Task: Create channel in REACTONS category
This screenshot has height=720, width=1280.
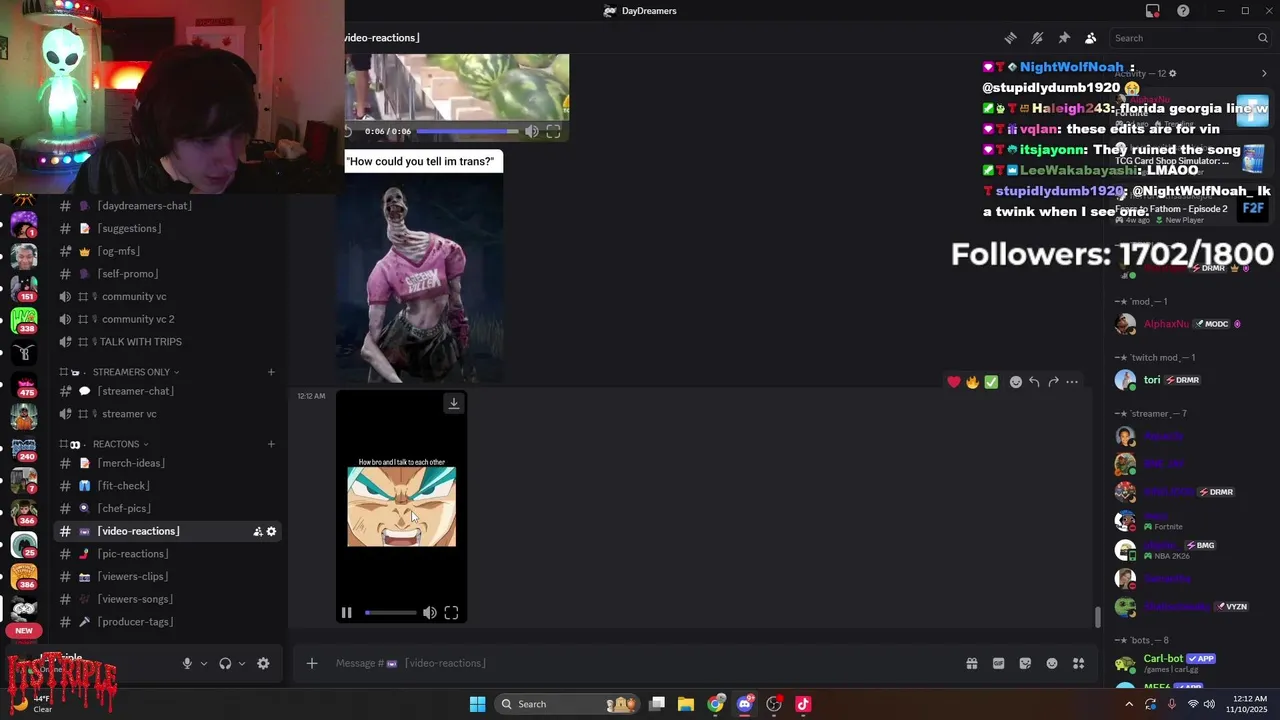Action: (271, 444)
